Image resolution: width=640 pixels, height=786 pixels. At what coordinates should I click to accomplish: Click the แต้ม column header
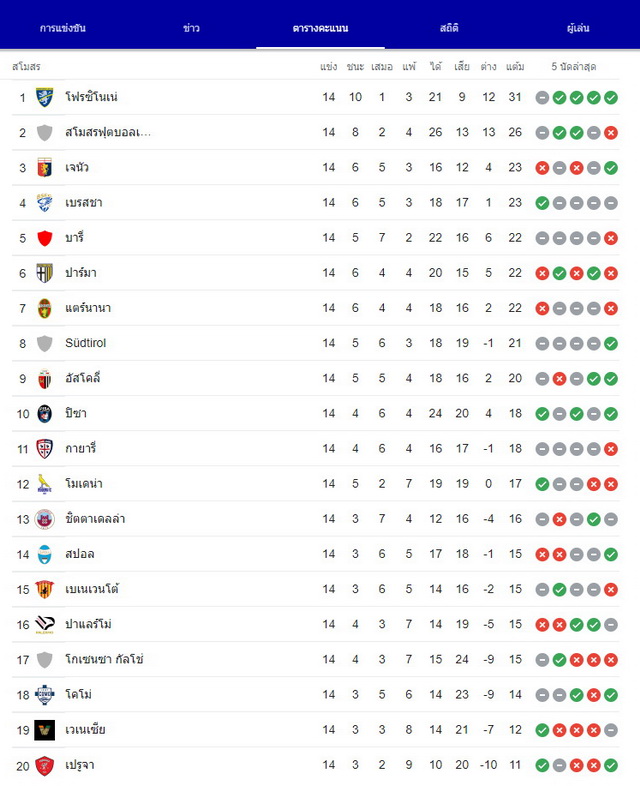click(x=515, y=66)
